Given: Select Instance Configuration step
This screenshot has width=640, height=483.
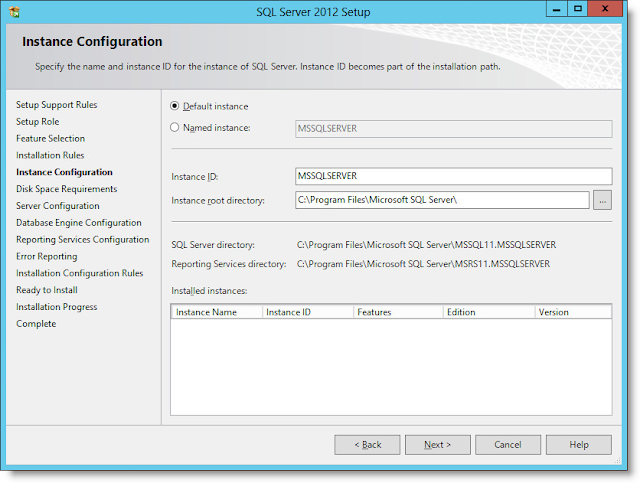Looking at the screenshot, I should tap(64, 172).
